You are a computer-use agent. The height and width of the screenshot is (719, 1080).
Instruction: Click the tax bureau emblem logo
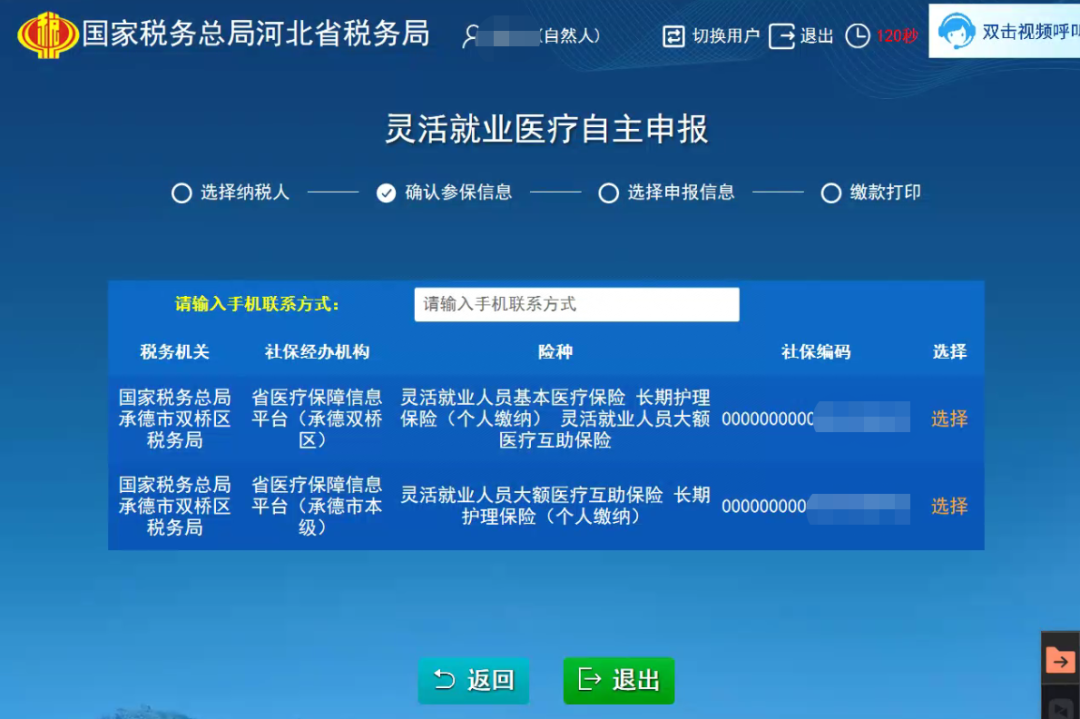tap(48, 34)
